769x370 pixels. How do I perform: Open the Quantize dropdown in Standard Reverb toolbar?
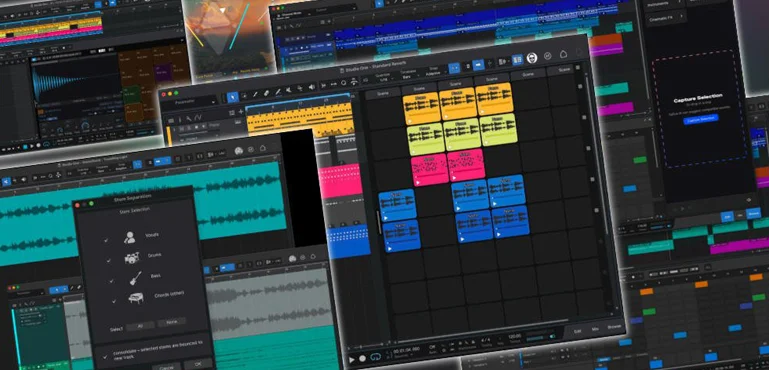pyautogui.click(x=384, y=79)
